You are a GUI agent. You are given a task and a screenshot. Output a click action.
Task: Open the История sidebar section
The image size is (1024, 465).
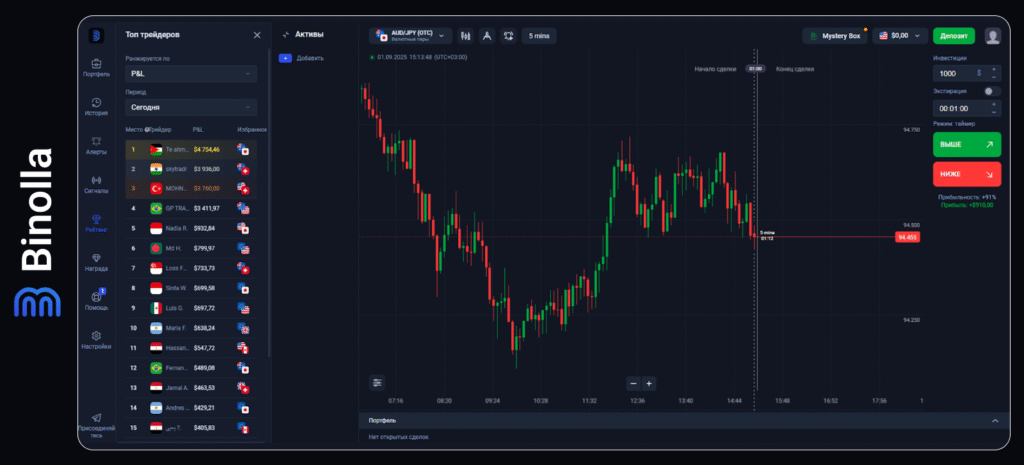pos(96,106)
